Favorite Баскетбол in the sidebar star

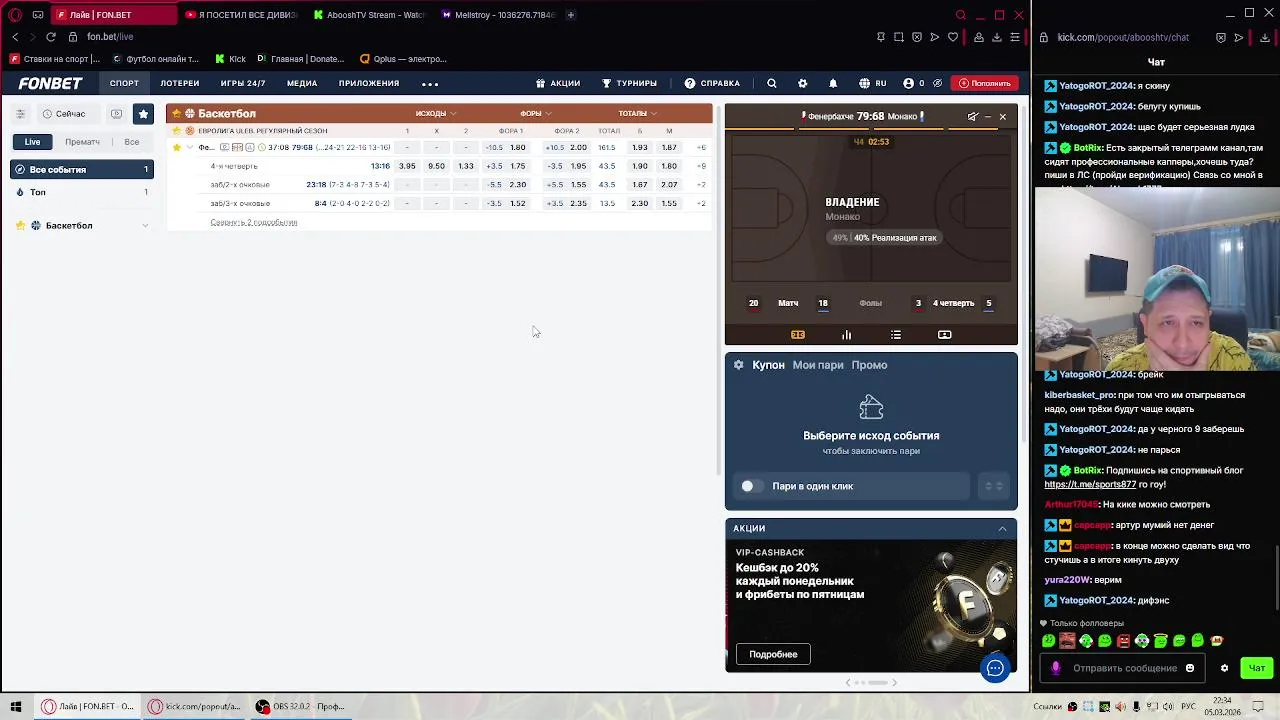(20, 226)
